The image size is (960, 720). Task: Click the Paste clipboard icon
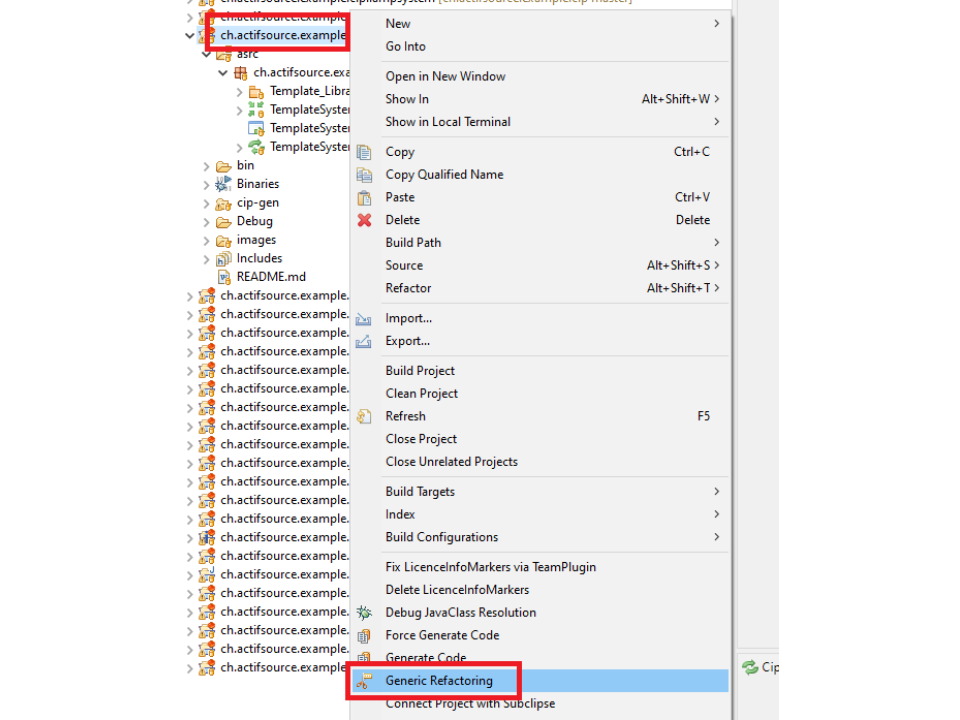tap(365, 197)
